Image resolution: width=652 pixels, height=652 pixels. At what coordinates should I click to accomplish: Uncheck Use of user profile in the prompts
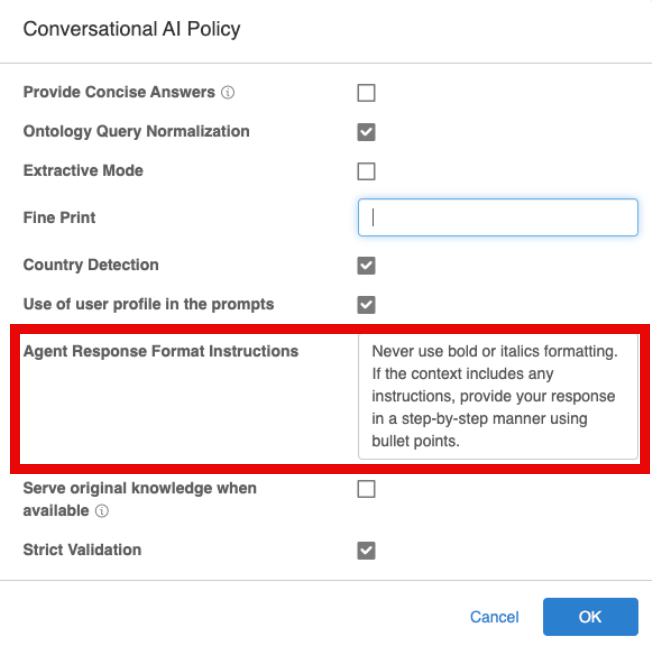pos(366,305)
